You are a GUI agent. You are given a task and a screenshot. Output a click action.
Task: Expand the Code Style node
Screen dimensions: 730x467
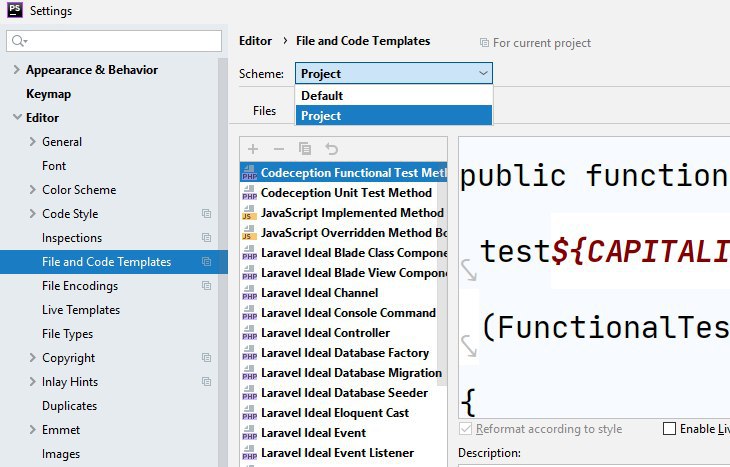(x=32, y=214)
